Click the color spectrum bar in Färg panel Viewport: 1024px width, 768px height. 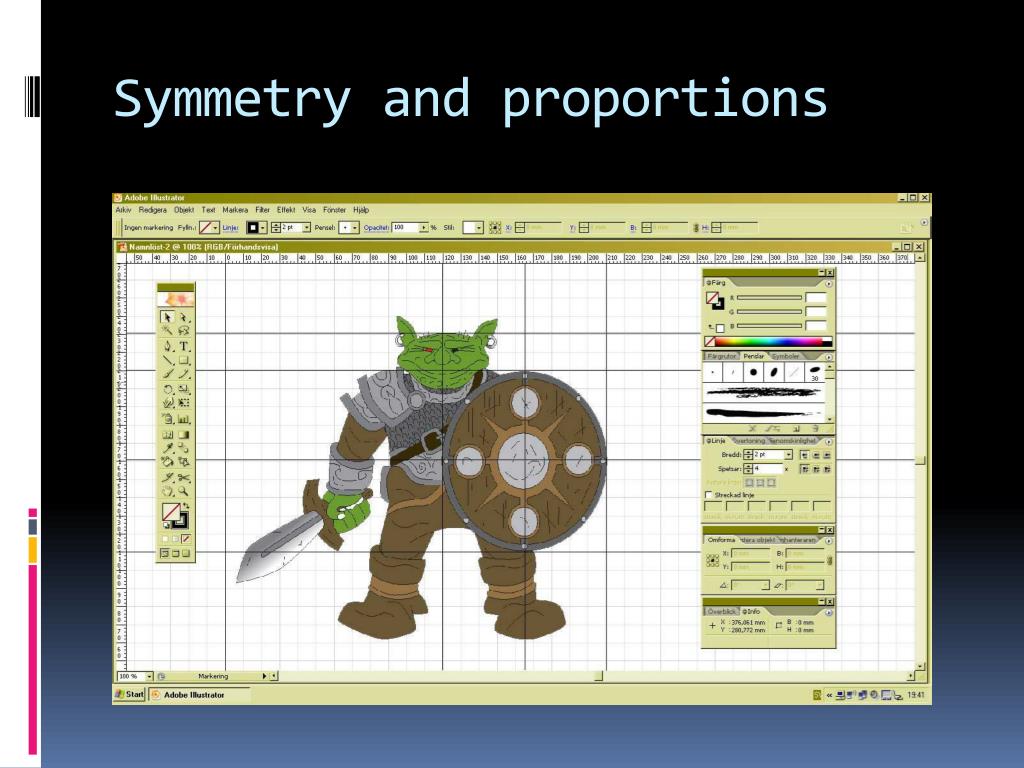click(x=769, y=342)
